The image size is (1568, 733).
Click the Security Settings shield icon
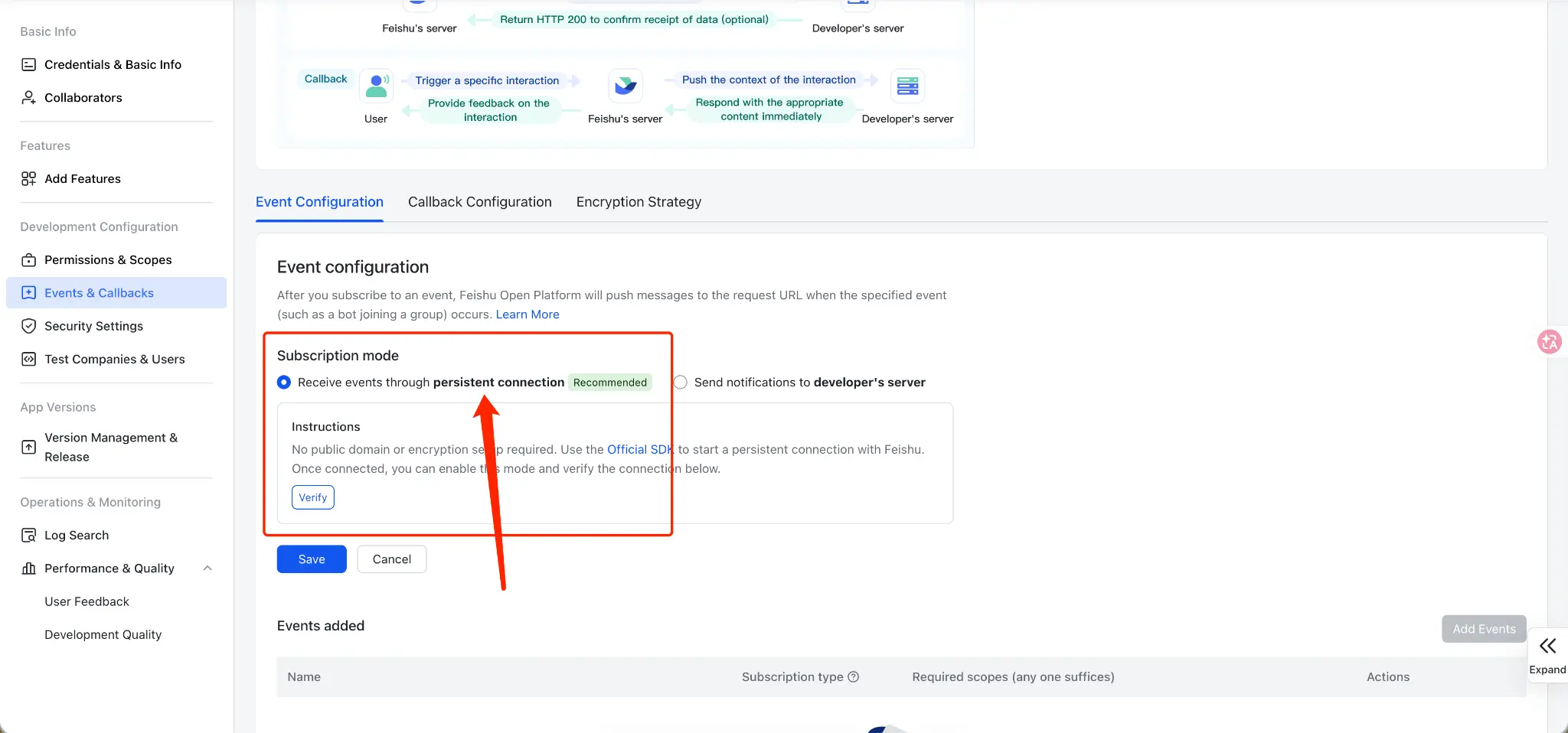[28, 326]
